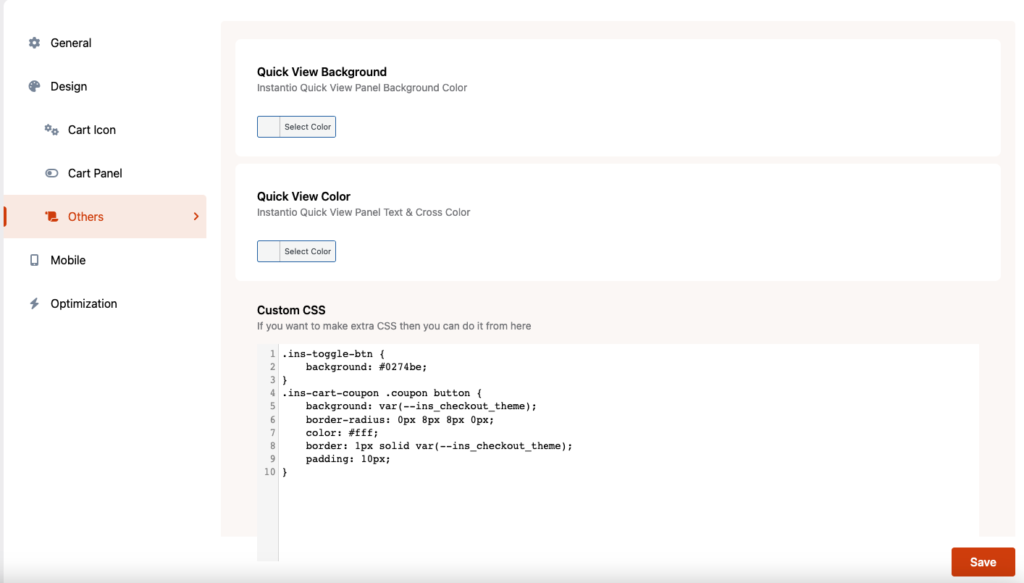Viewport: 1024px width, 583px height.
Task: Click the Quick View Background color swatch
Action: [x=268, y=126]
